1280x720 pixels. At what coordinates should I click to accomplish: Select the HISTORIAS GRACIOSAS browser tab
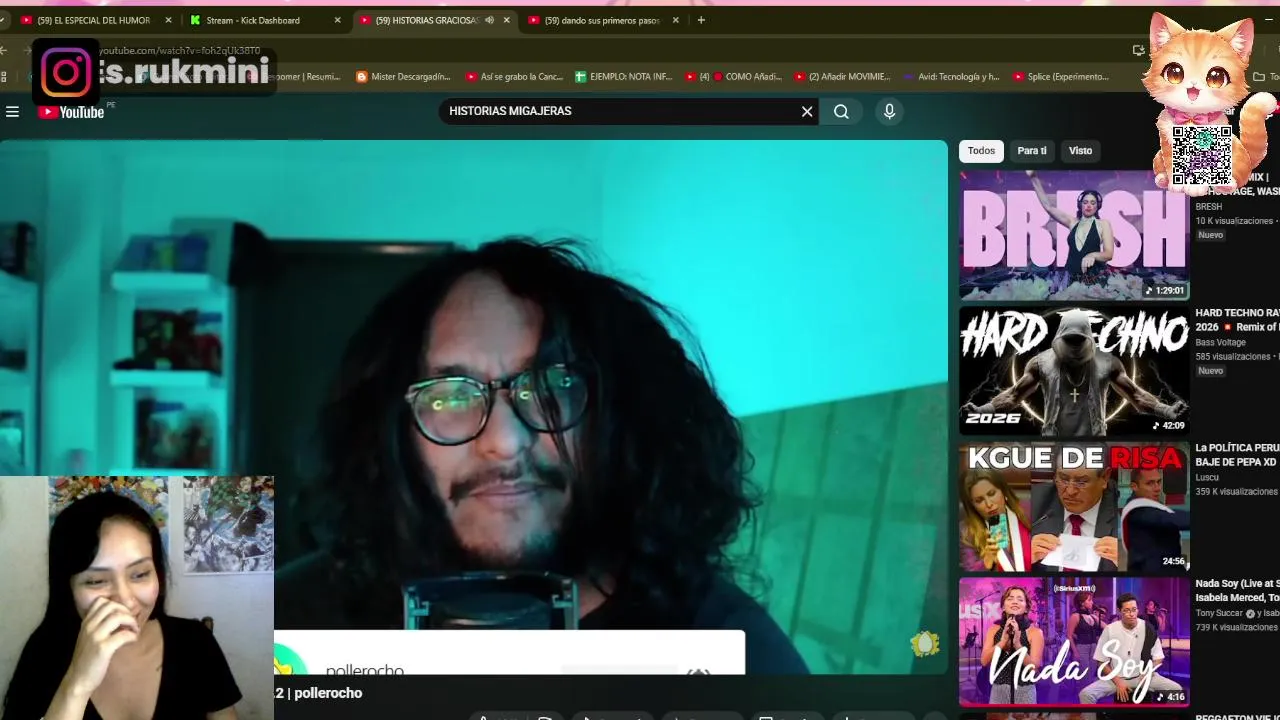pyautogui.click(x=426, y=20)
